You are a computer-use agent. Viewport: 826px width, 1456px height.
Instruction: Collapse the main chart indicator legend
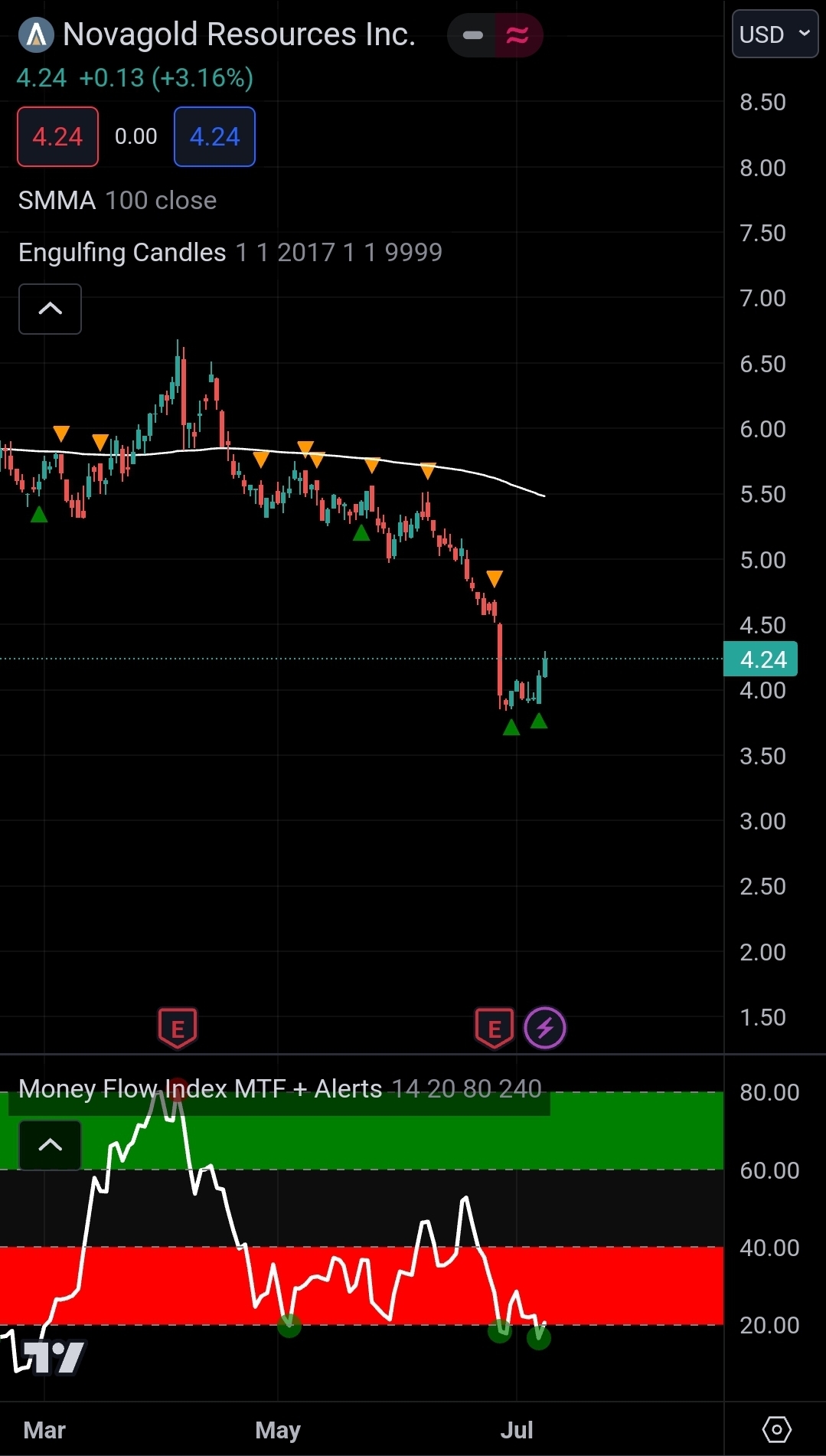[x=50, y=309]
